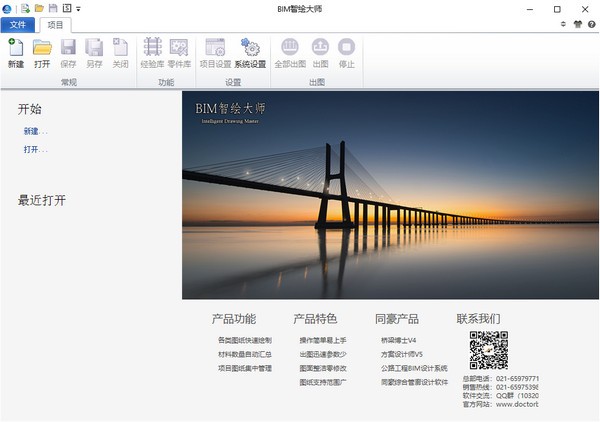
Task: Click the QR code image under 联系我们
Action: click(489, 351)
